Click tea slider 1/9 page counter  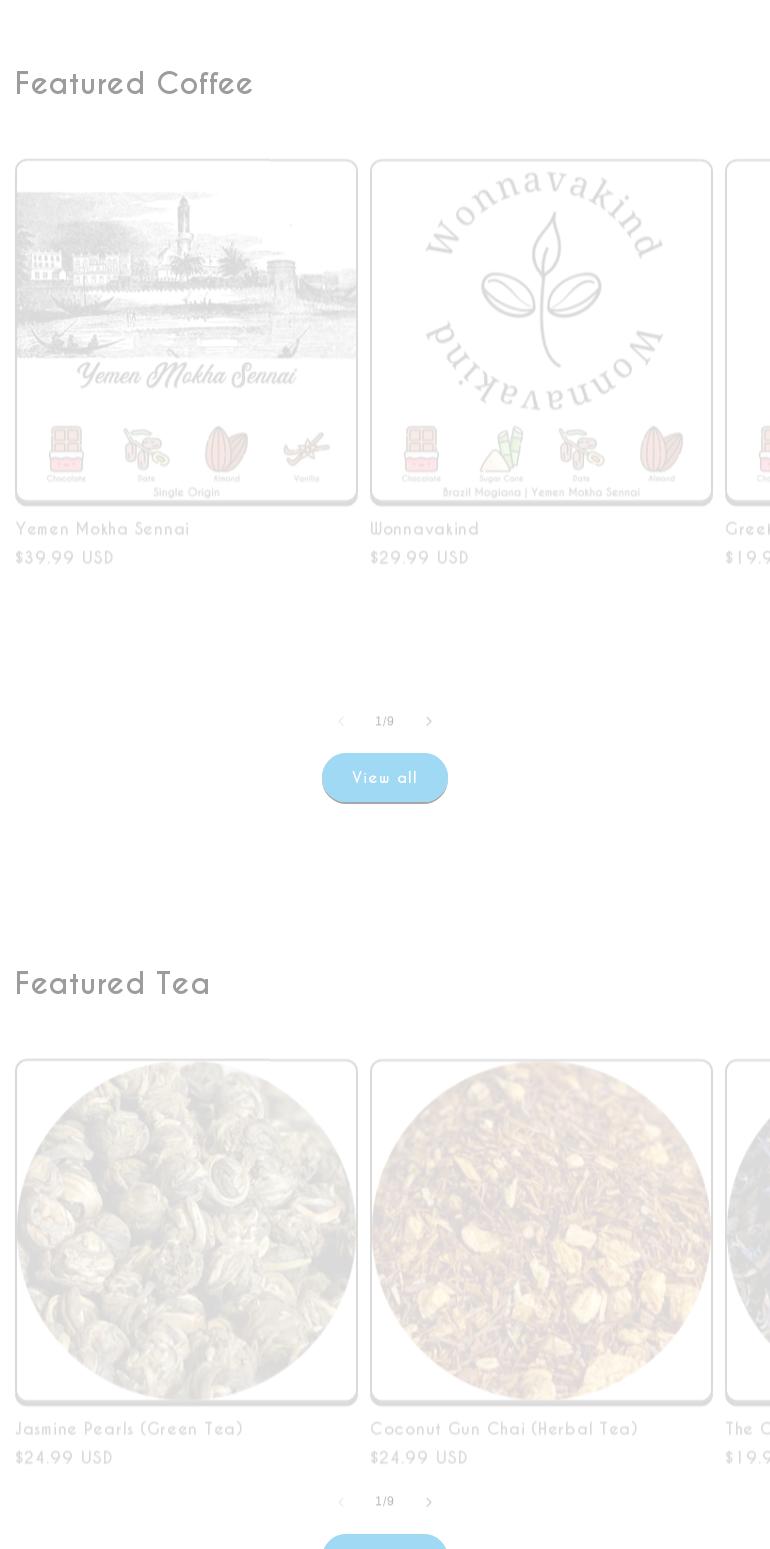pos(385,1501)
